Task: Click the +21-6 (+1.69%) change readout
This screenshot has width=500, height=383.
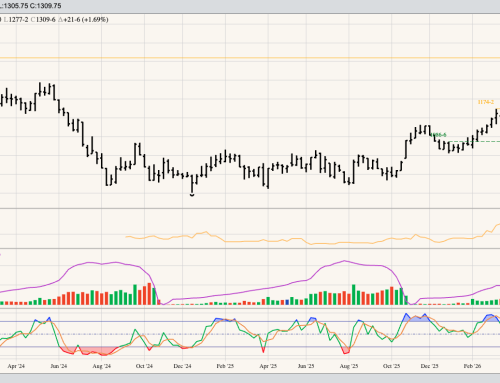Action: coord(83,20)
